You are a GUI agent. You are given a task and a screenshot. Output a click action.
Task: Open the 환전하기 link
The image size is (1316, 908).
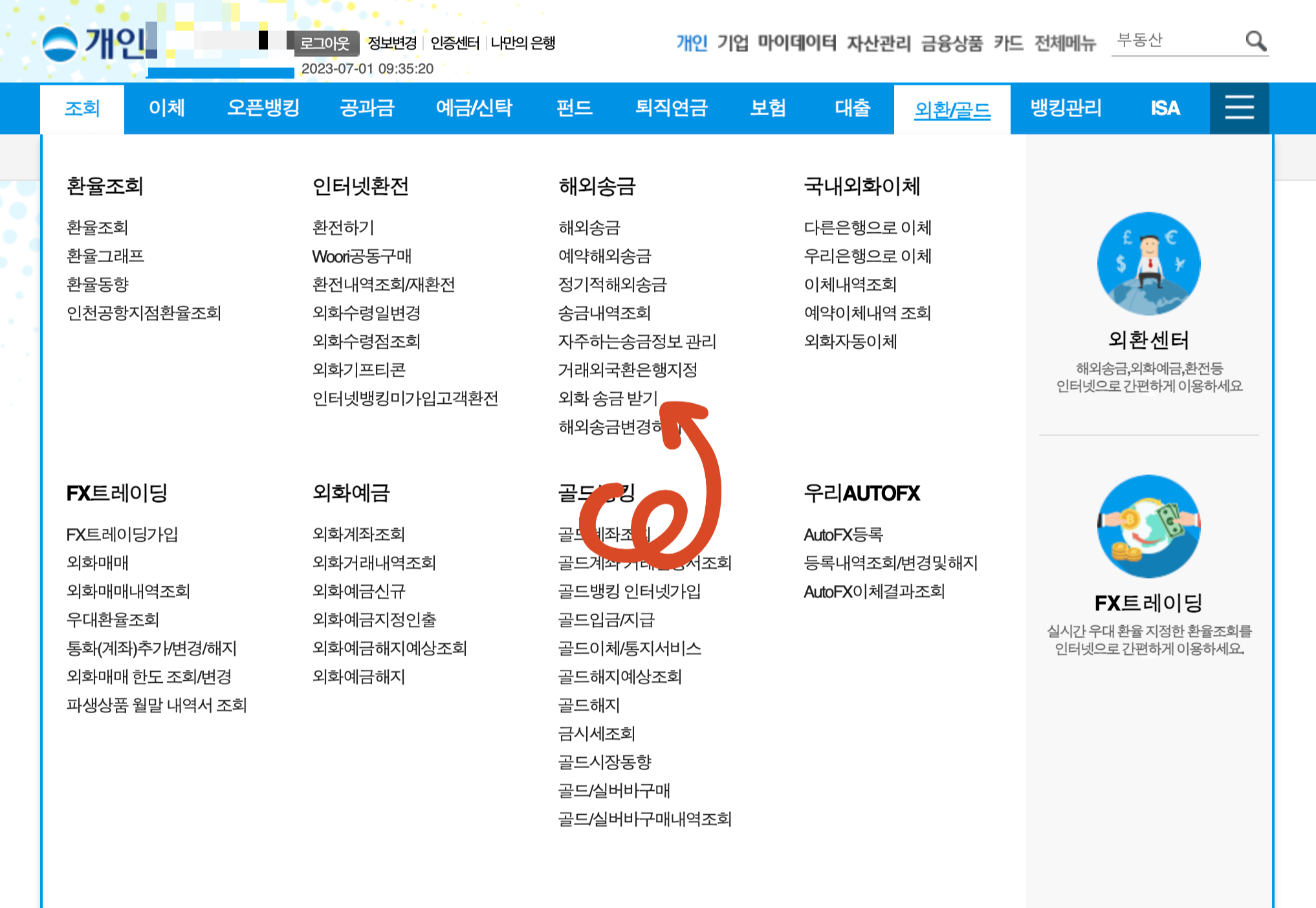tap(343, 228)
